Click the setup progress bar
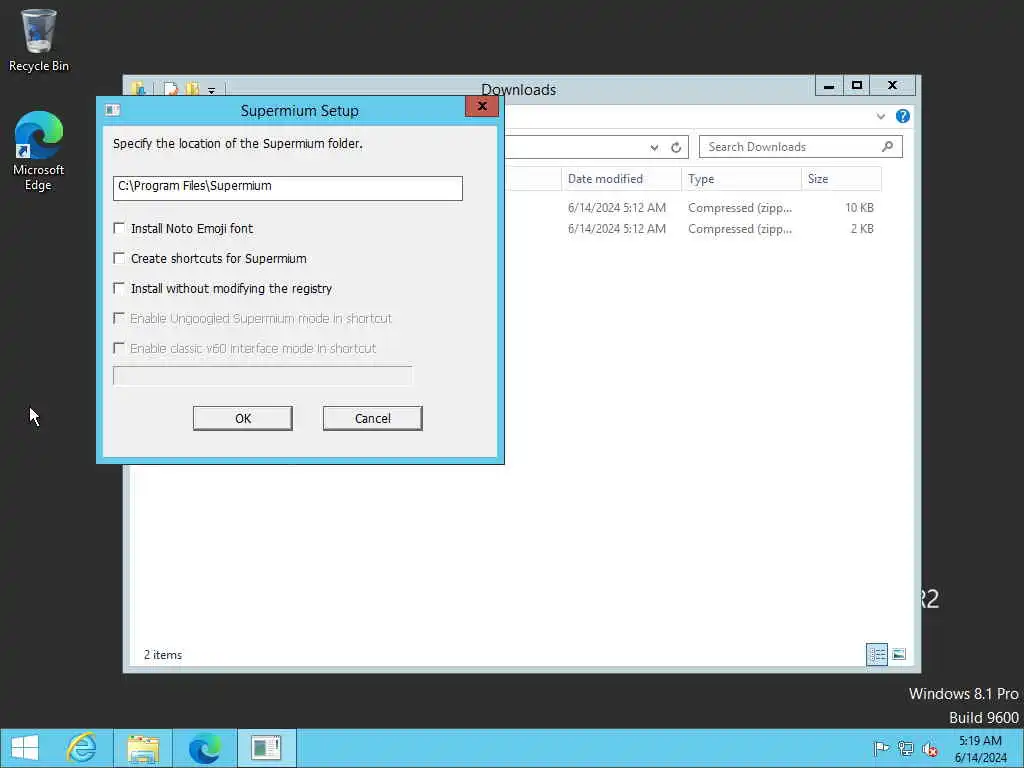This screenshot has width=1024, height=768. pyautogui.click(x=263, y=376)
